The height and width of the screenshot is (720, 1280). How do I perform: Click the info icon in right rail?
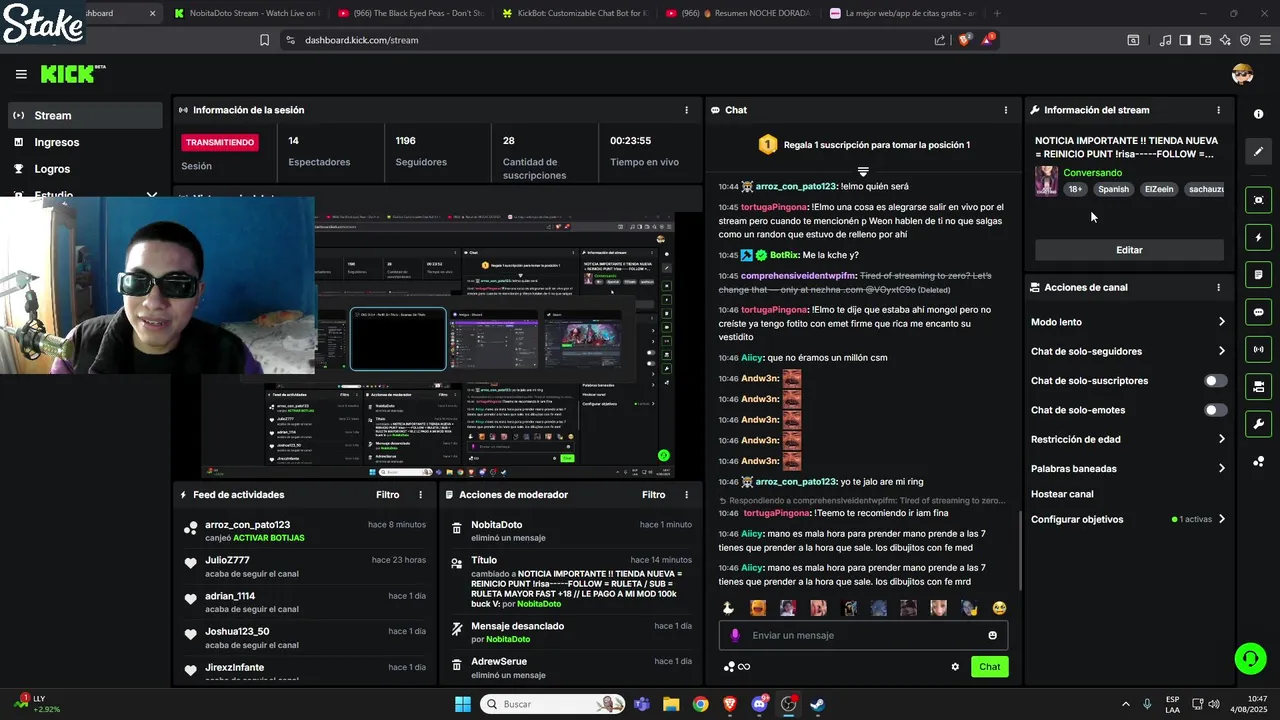coord(1258,114)
